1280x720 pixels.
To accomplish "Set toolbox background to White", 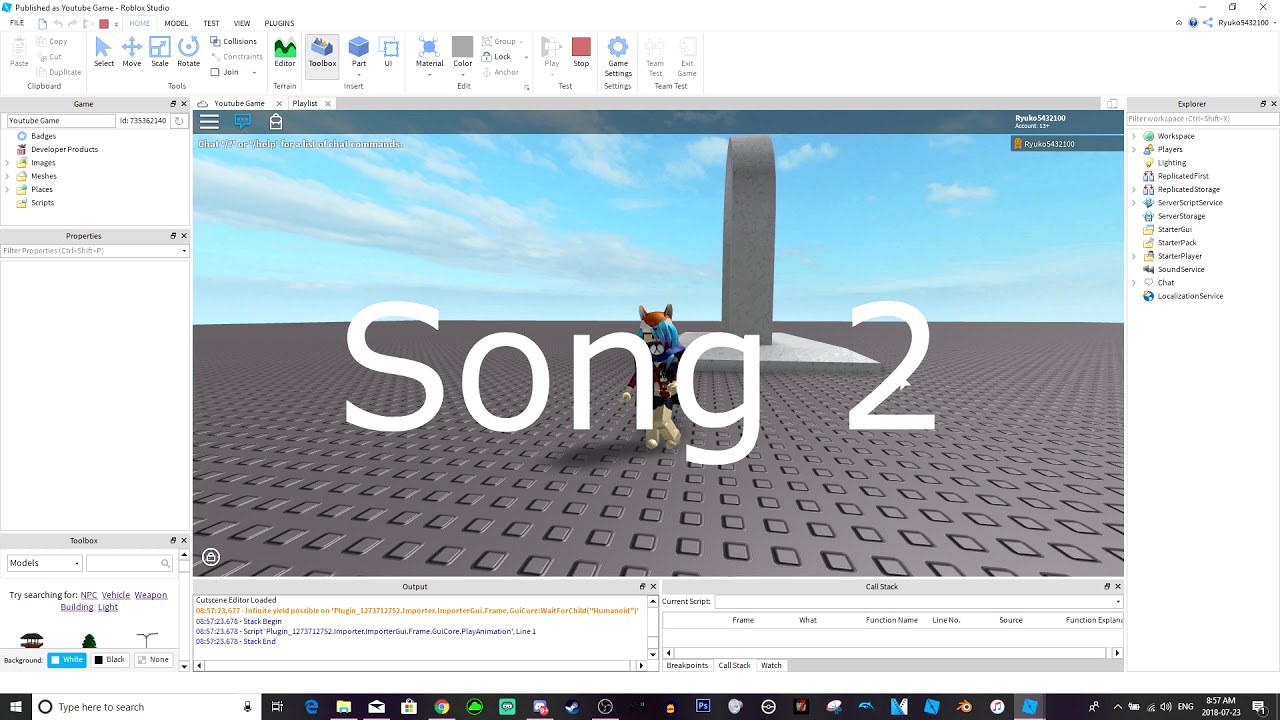I will (x=67, y=660).
